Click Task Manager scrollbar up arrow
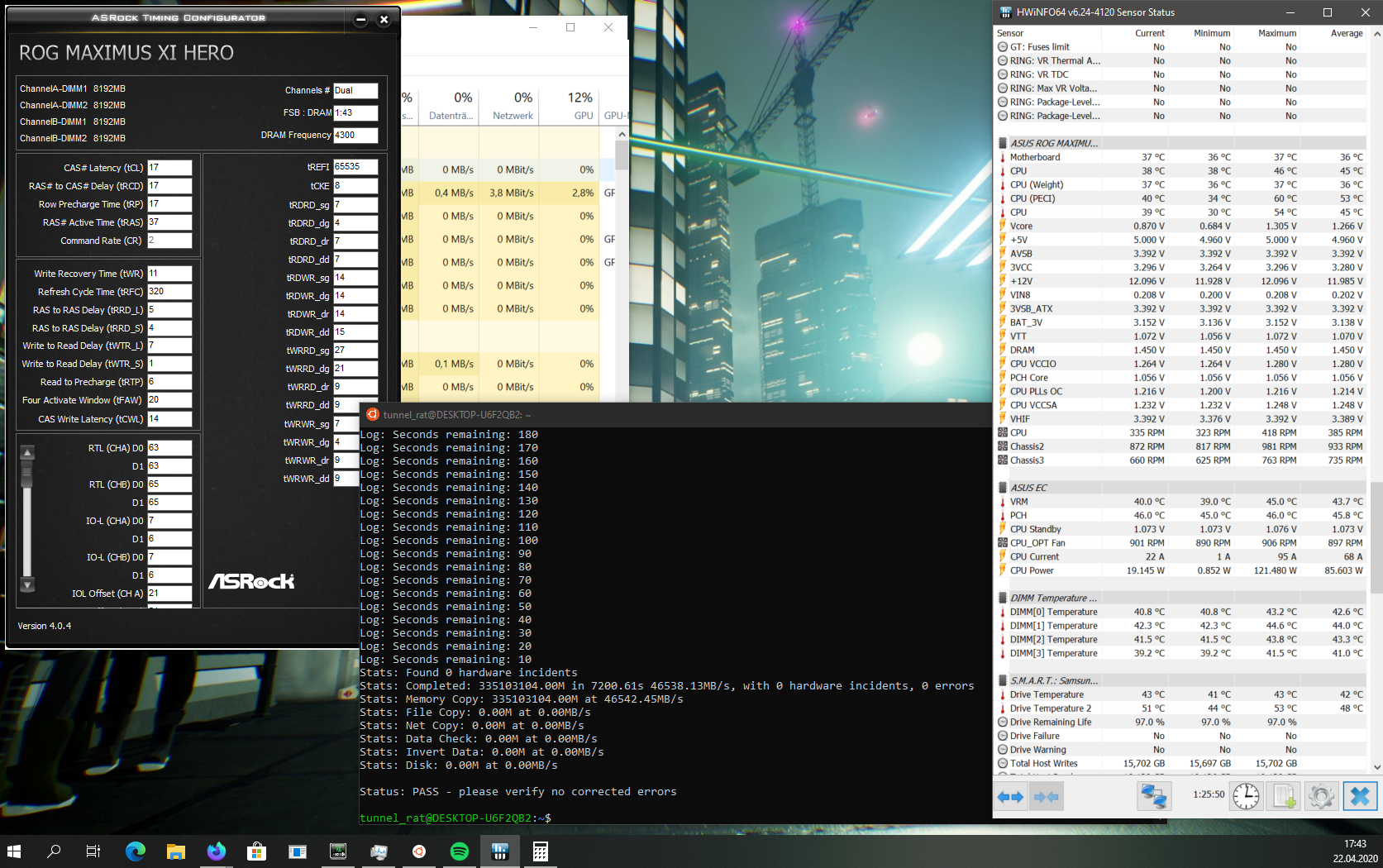Screen dimensions: 1383x868 pos(622,134)
